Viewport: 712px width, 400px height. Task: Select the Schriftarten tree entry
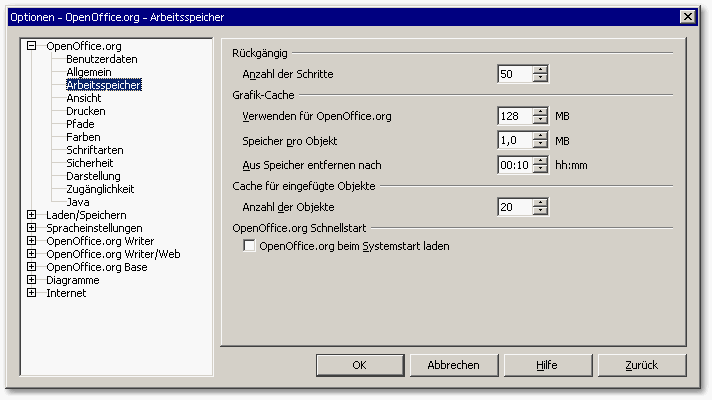tap(93, 150)
